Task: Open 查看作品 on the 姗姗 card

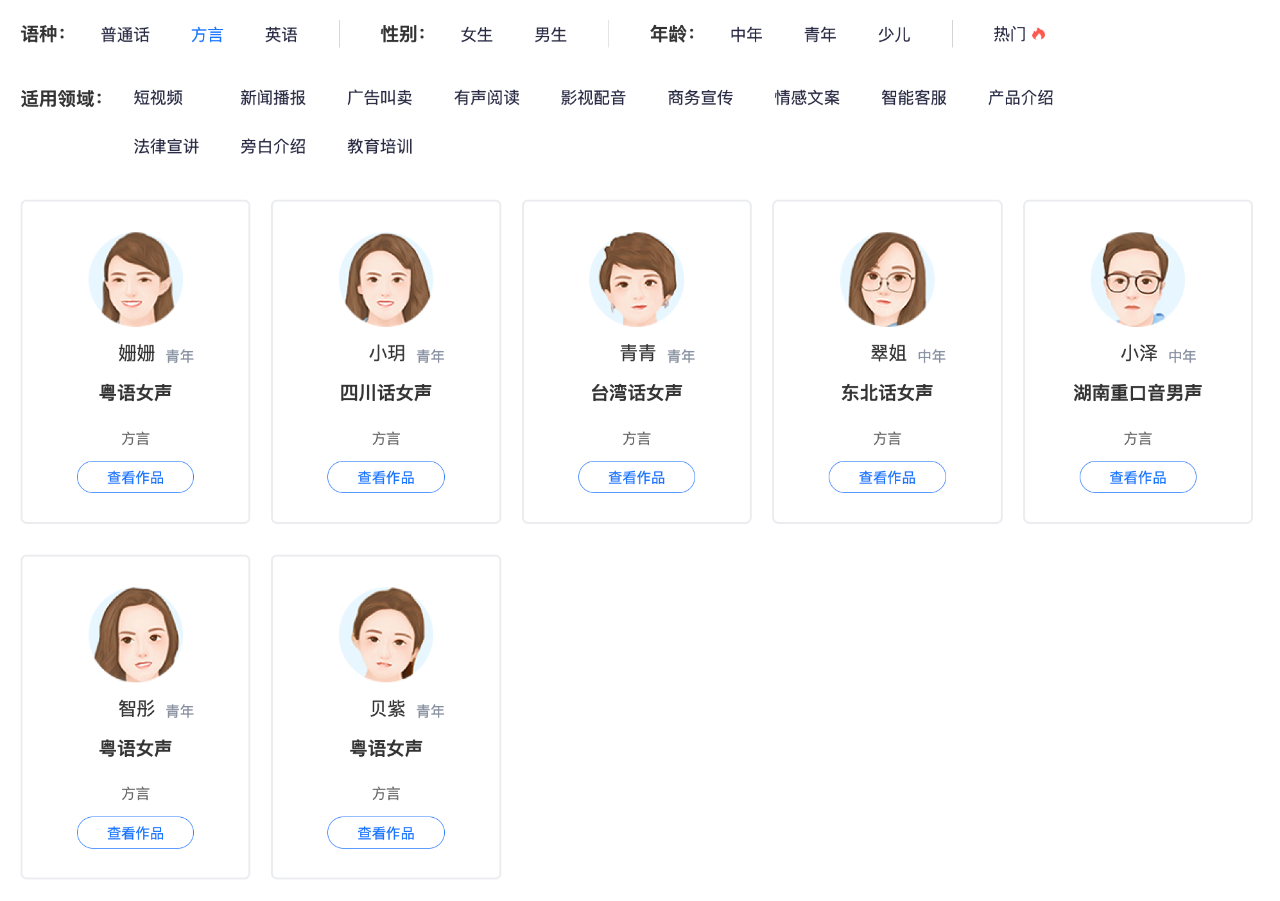Action: click(x=135, y=477)
